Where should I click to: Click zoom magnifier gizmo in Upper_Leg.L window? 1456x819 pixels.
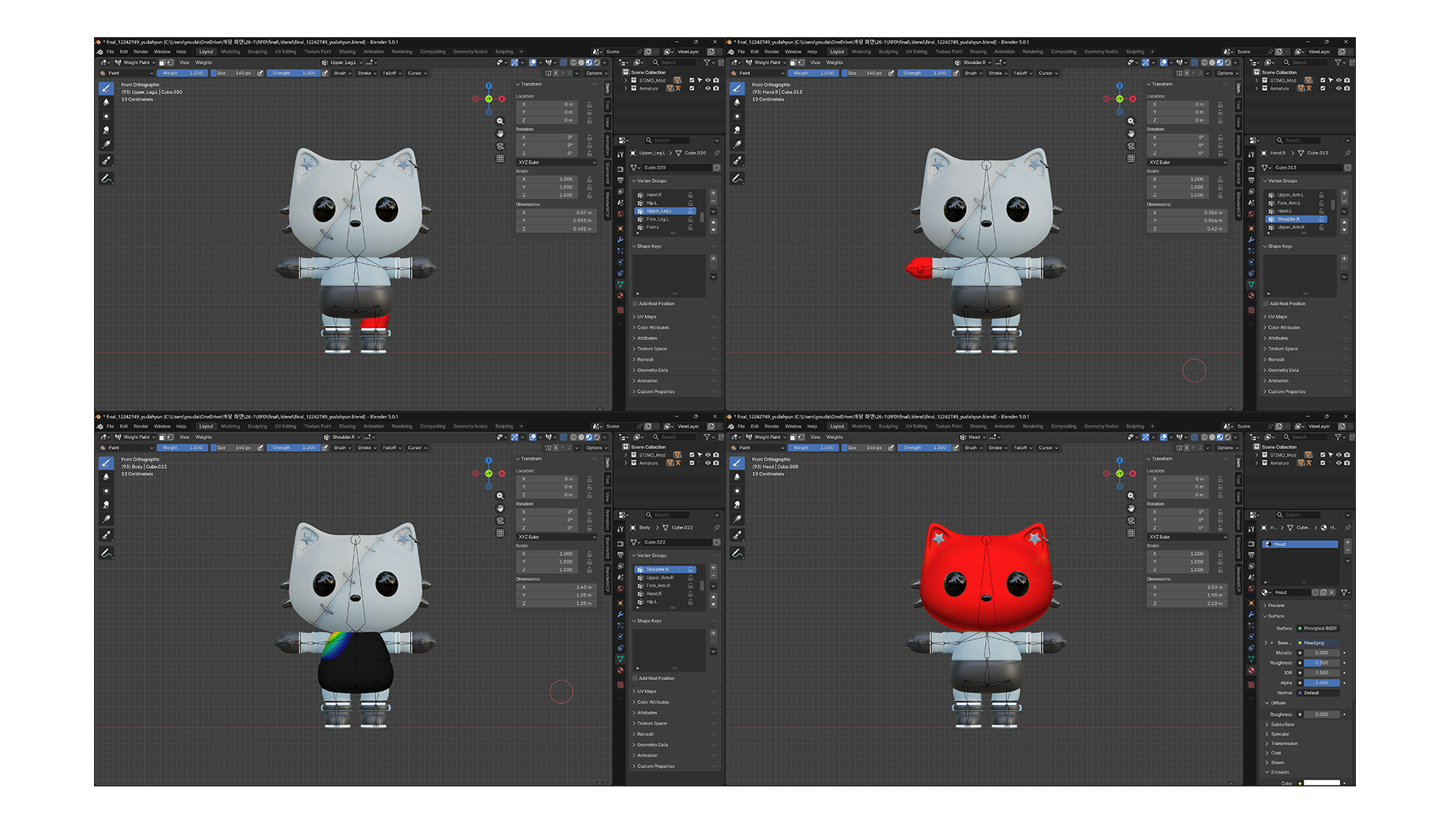click(x=500, y=121)
